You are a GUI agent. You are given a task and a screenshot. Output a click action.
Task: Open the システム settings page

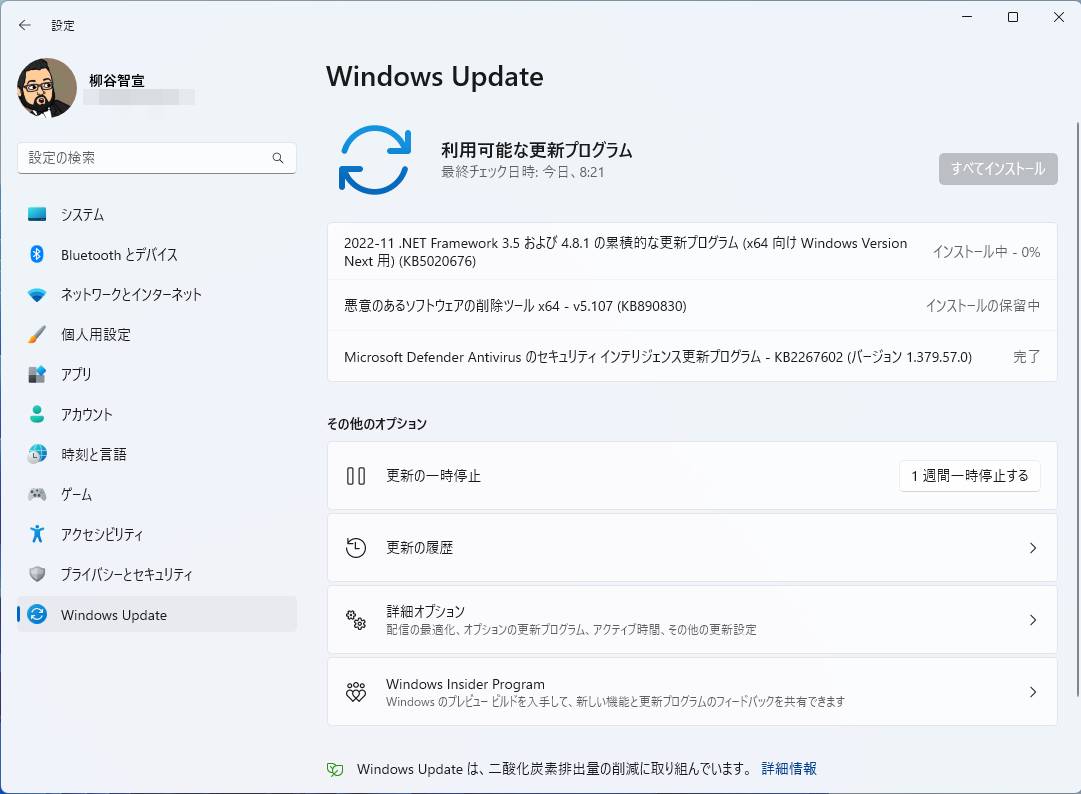[x=156, y=214]
